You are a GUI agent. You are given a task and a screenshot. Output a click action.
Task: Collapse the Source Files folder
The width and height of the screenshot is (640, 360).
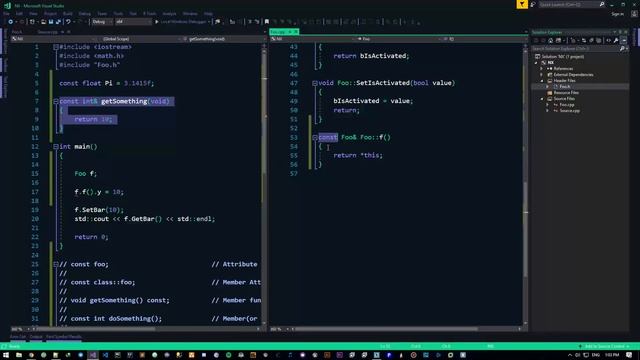point(542,99)
